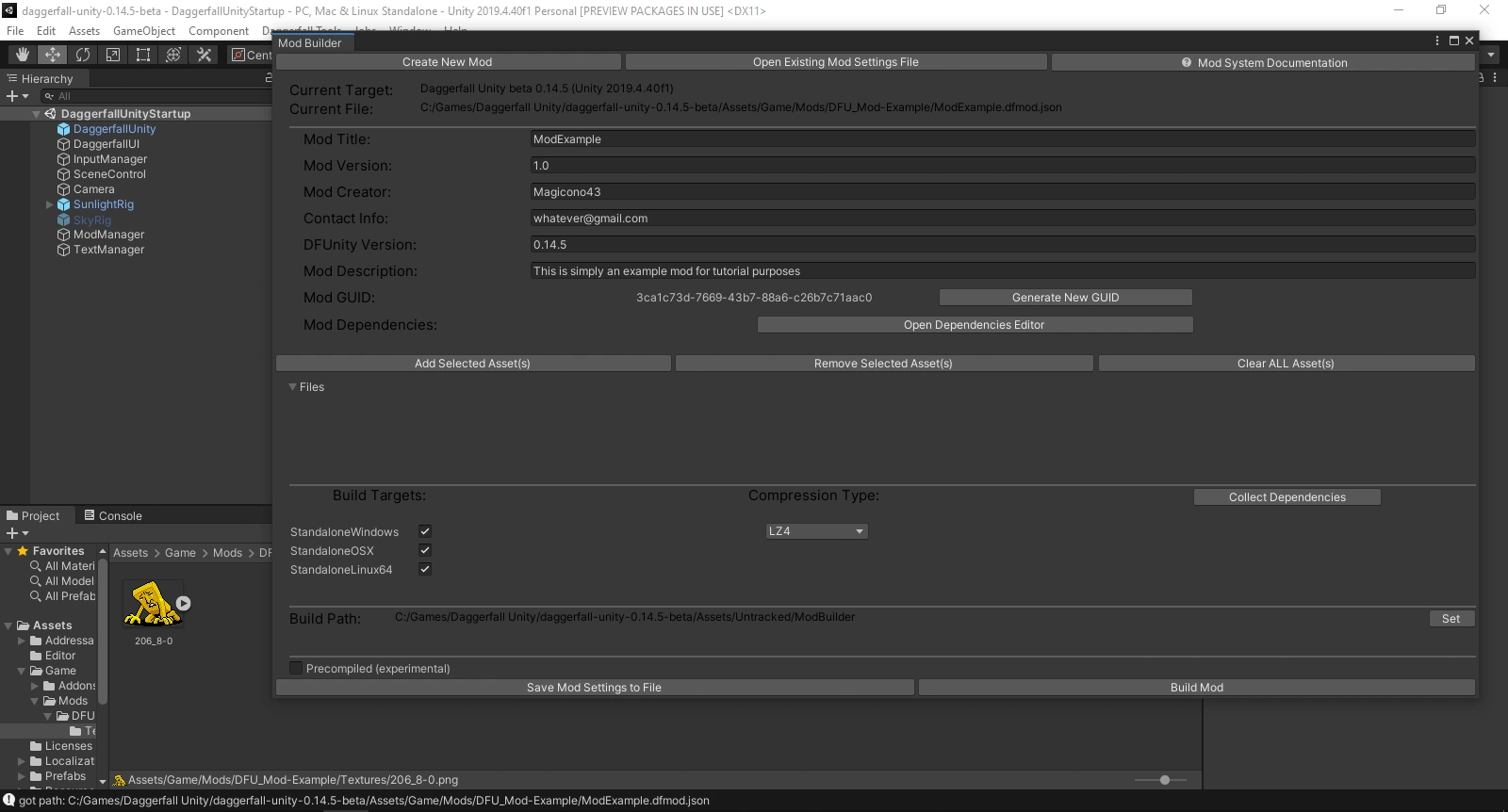Collapse the Game folder arrow

pyautogui.click(x=22, y=671)
